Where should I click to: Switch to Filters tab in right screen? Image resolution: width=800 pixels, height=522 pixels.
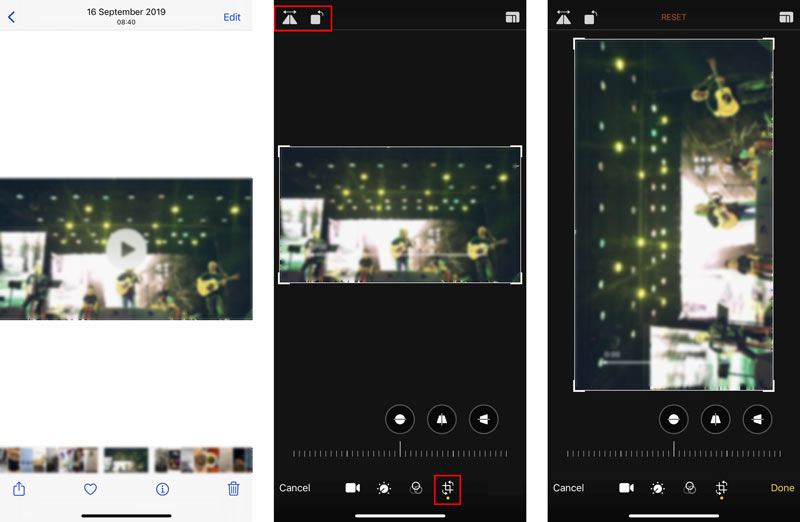coord(689,488)
